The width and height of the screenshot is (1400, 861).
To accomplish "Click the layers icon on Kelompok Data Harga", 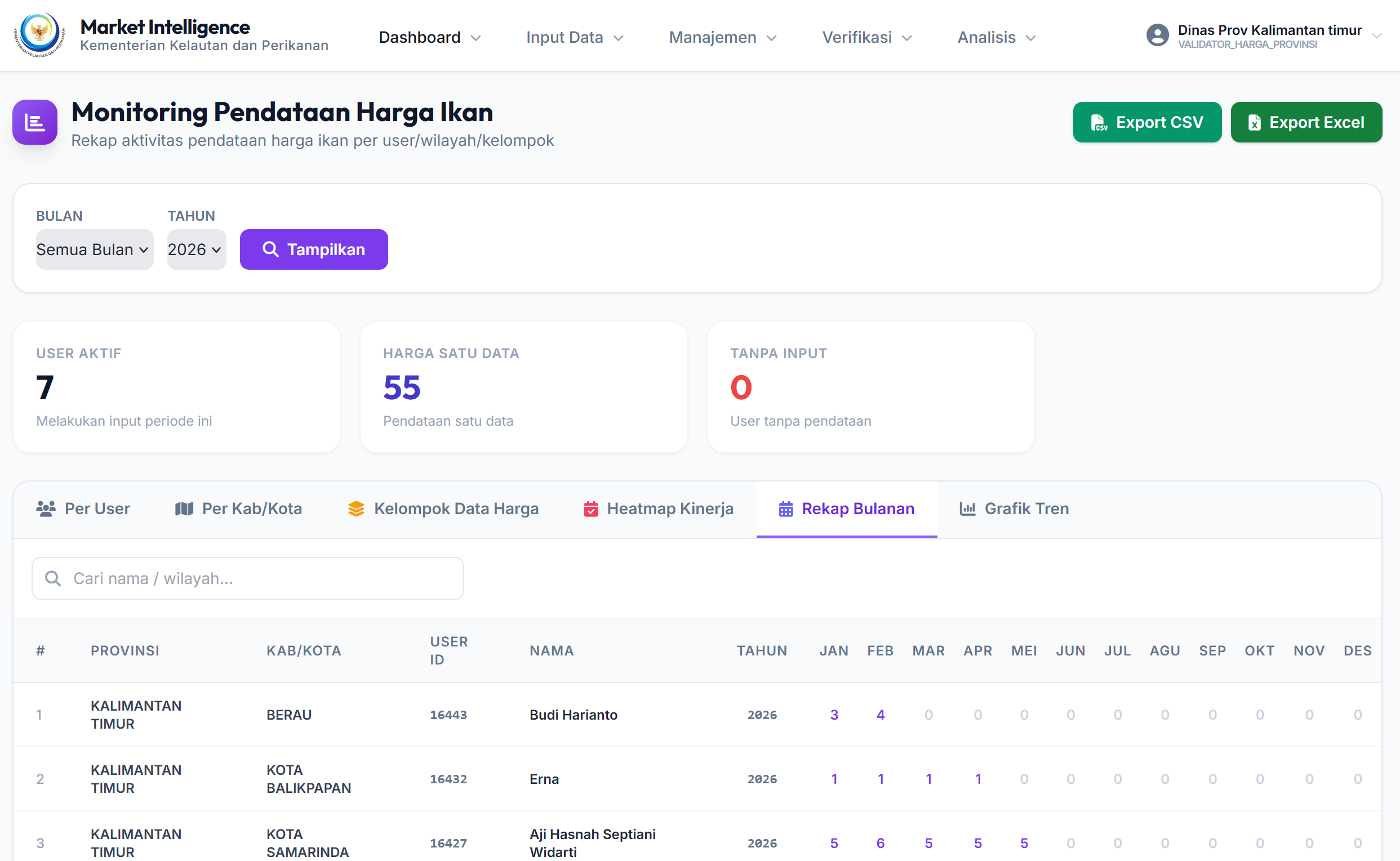I will pos(356,508).
